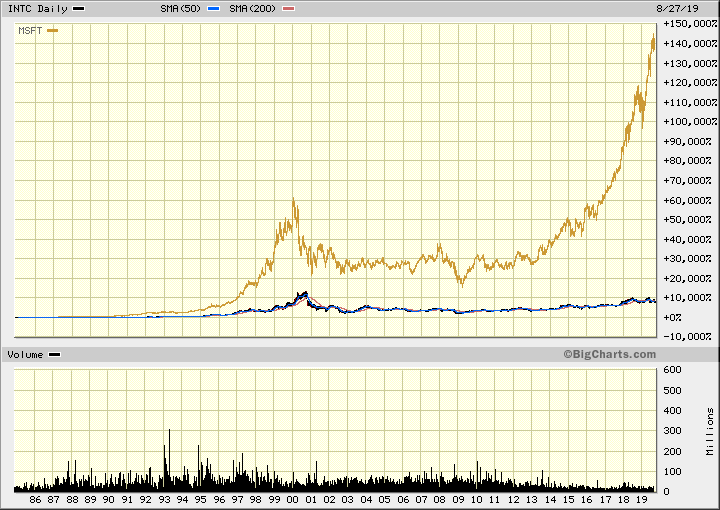Click the red SMA(200) color swatch
Viewport: 720px width, 510px height.
pos(288,9)
